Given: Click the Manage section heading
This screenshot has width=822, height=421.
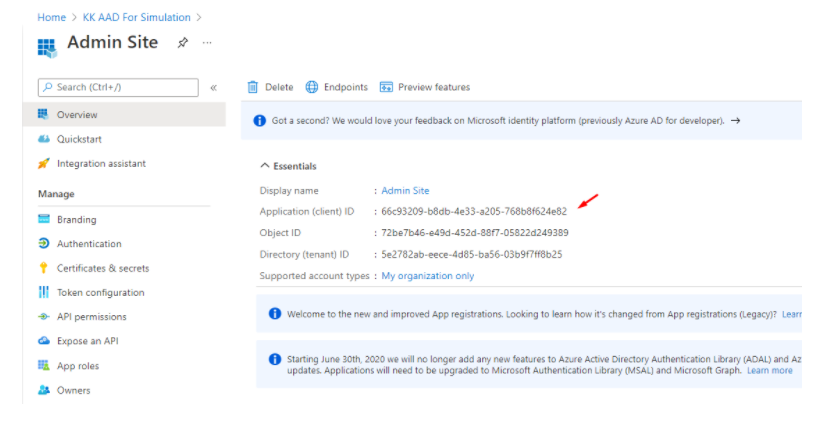Looking at the screenshot, I should [x=56, y=194].
